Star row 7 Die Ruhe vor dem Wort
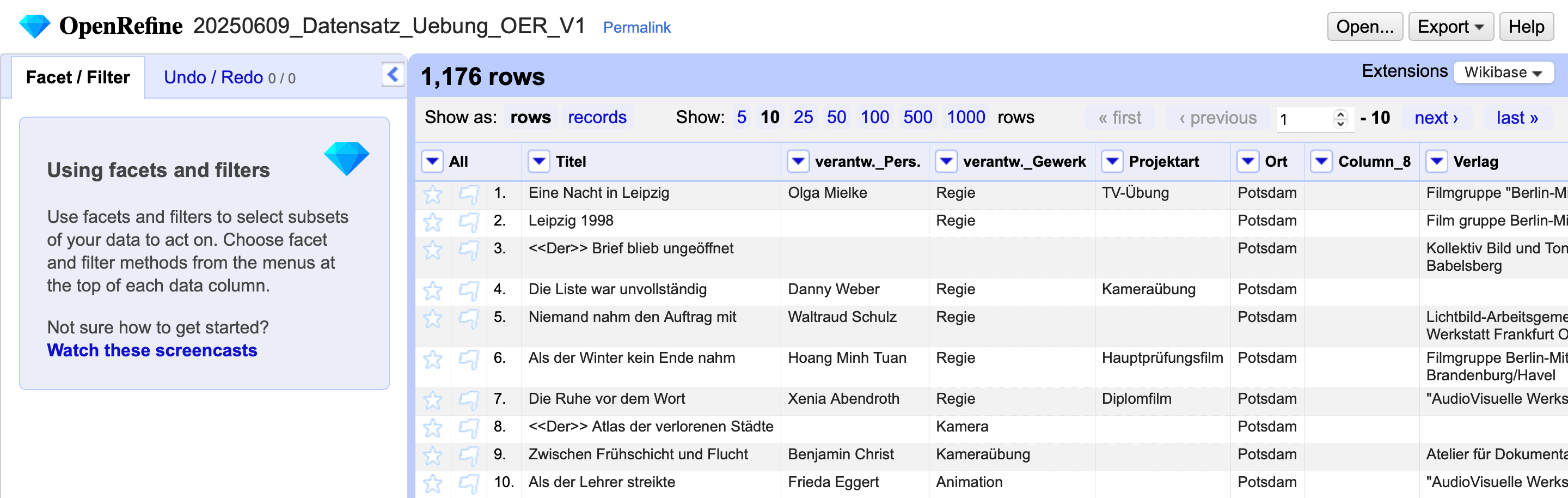This screenshot has height=498, width=1568. click(433, 400)
